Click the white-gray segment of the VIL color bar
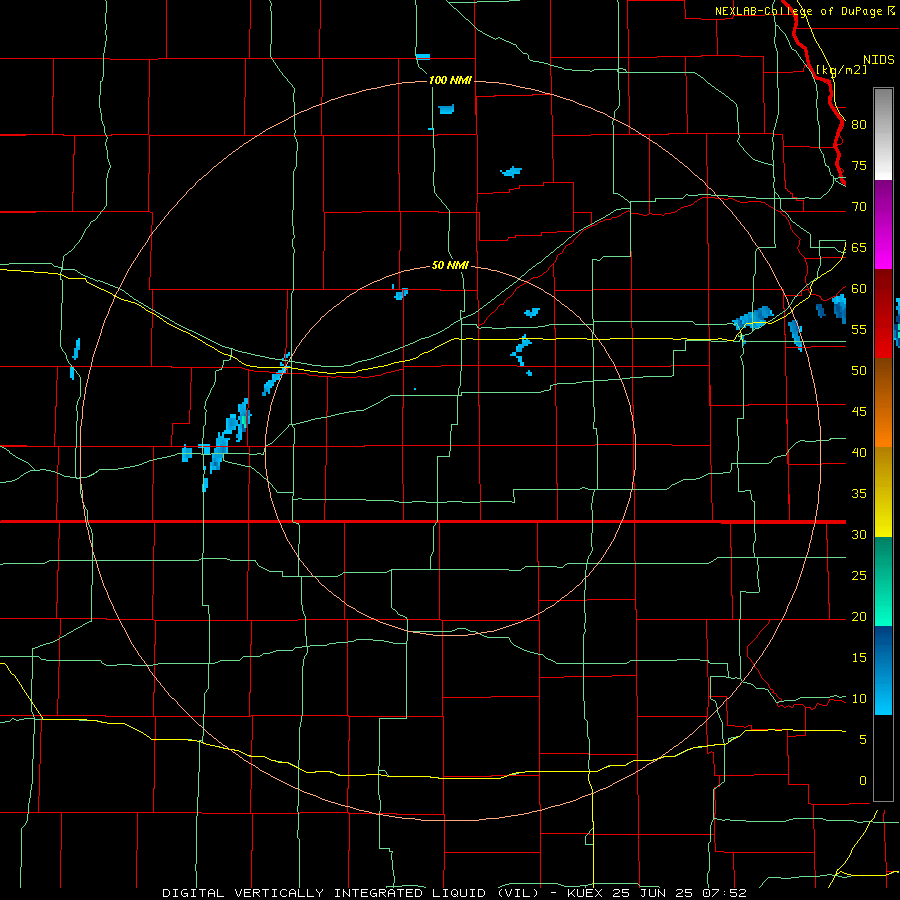 point(883,134)
